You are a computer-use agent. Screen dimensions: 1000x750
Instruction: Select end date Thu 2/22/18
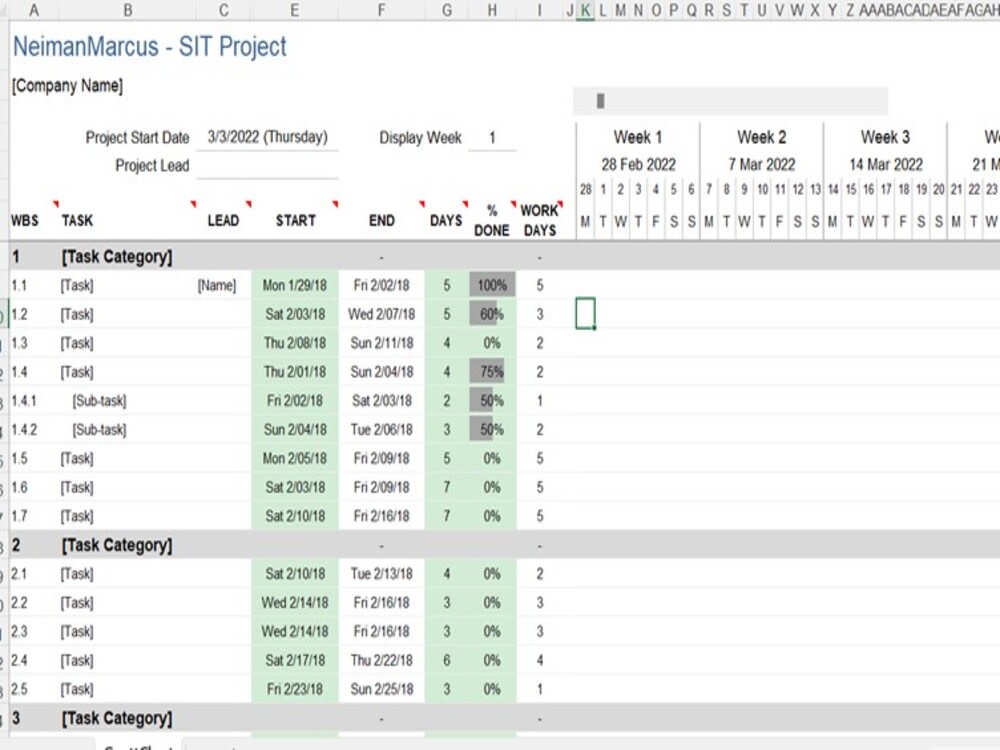[381, 660]
